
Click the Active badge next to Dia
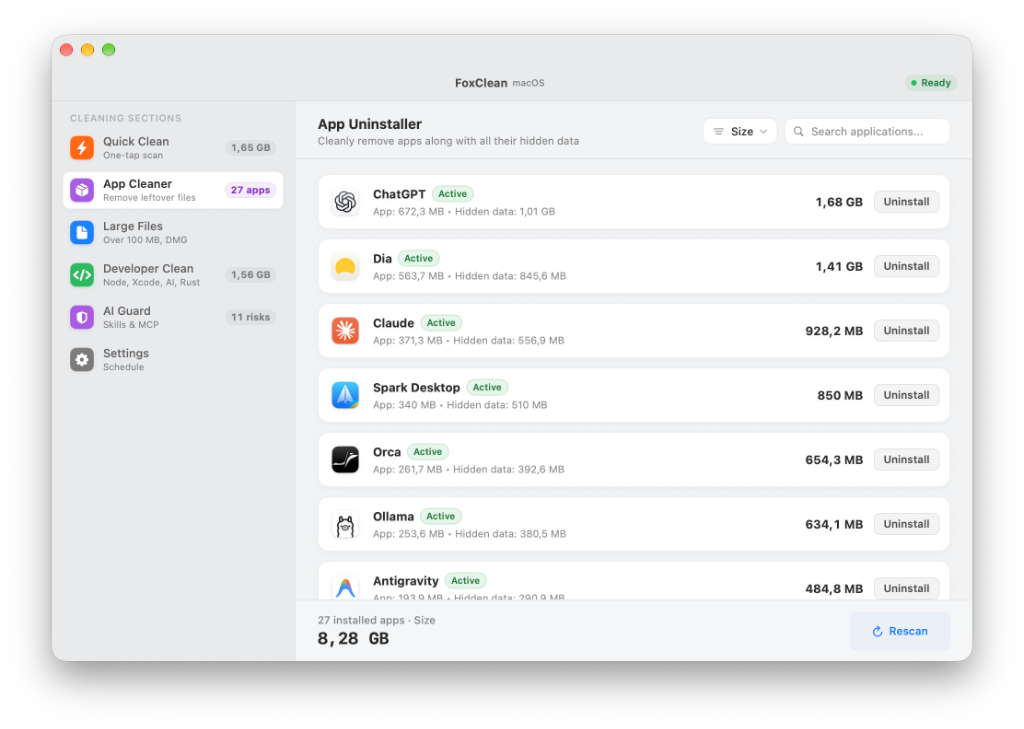point(419,259)
